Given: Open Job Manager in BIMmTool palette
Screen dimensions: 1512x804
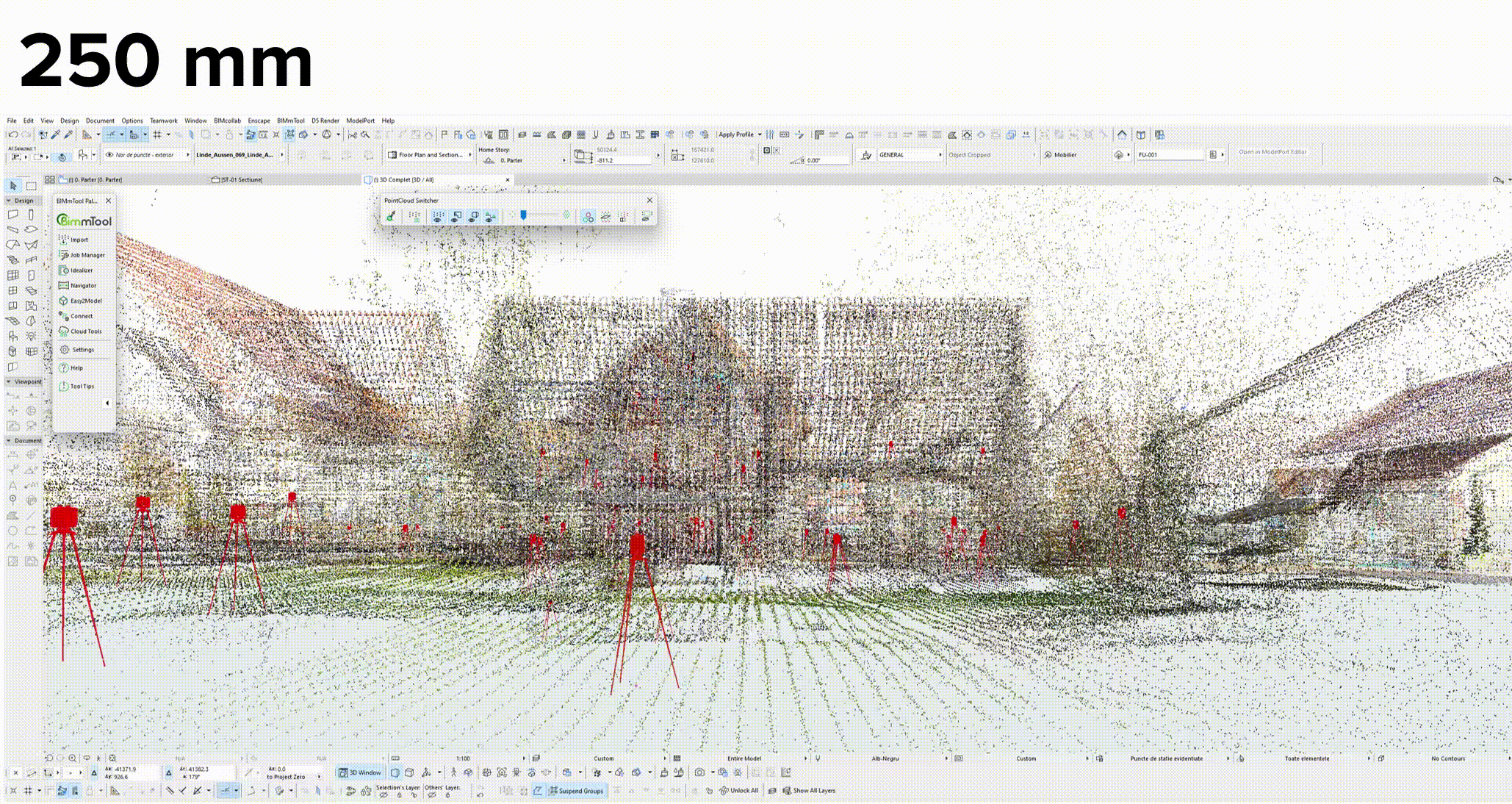Looking at the screenshot, I should [x=87, y=255].
